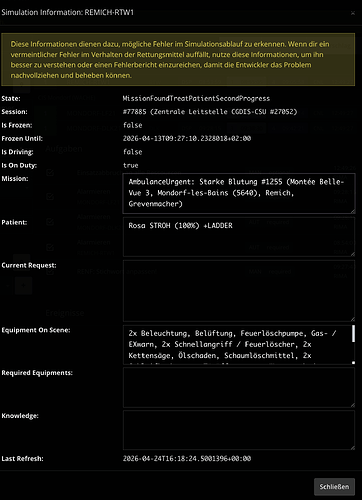The height and width of the screenshot is (500, 362).
Task: Click the Mission text area resize handle
Action: (x=353, y=211)
